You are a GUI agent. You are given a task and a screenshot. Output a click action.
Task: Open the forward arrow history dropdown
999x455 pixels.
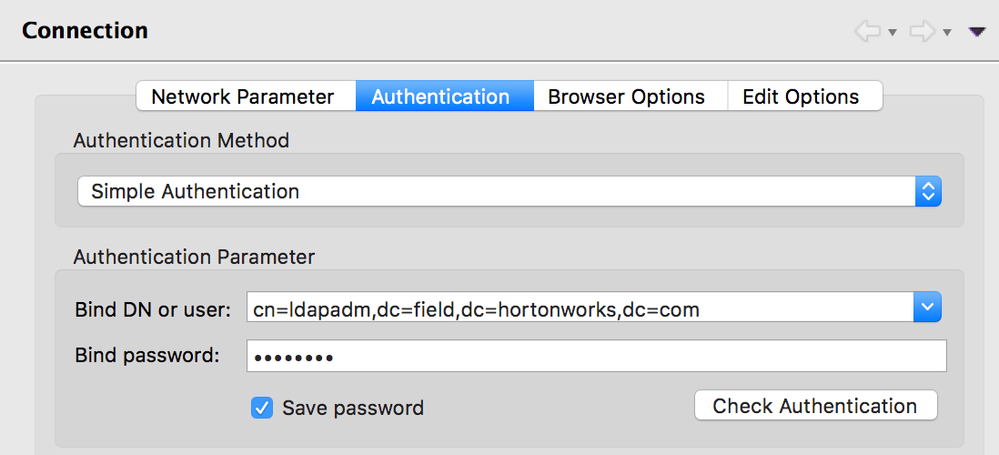pyautogui.click(x=947, y=33)
